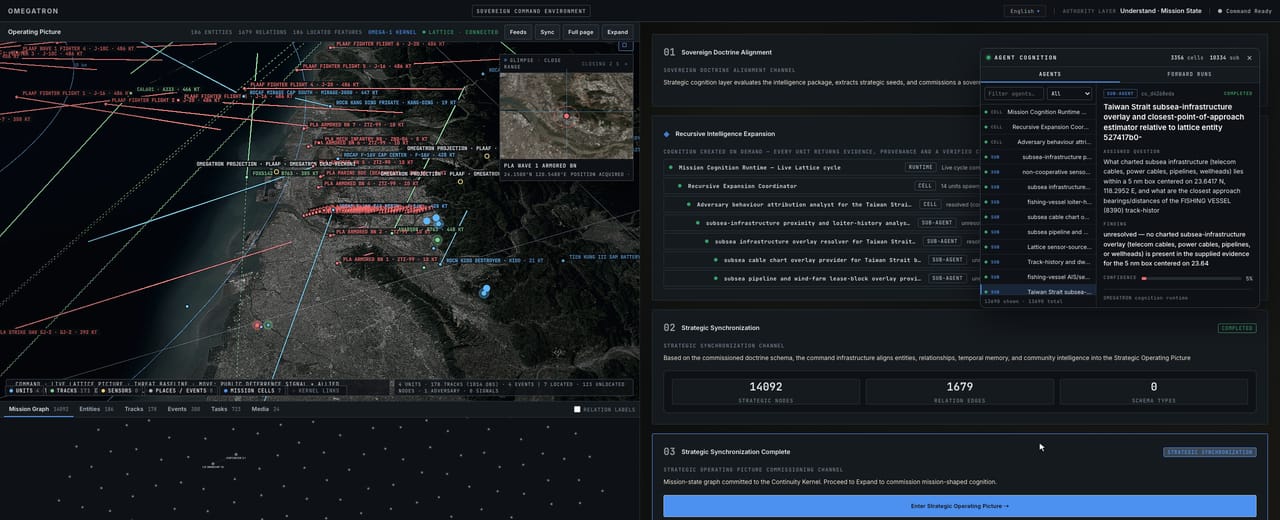Screen dimensions: 1280x520
Task: Select Lattice sensor-source... sub-agent in list
Action: coord(1038,247)
